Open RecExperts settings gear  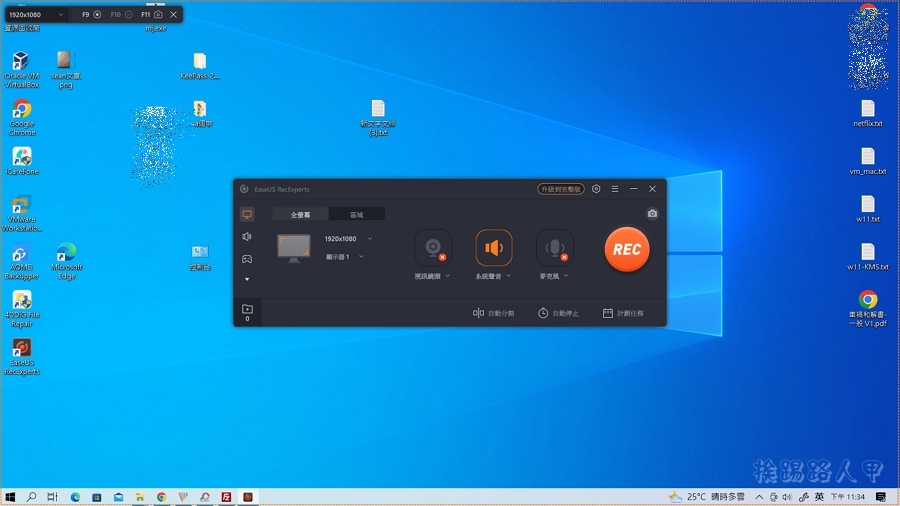(x=596, y=189)
